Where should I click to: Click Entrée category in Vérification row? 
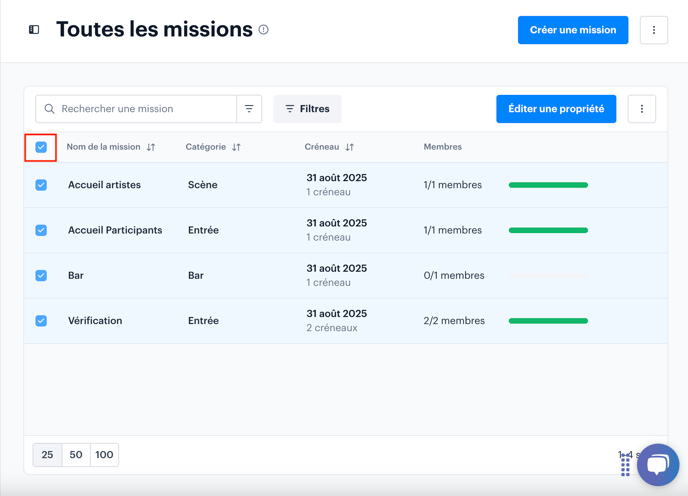click(x=203, y=320)
